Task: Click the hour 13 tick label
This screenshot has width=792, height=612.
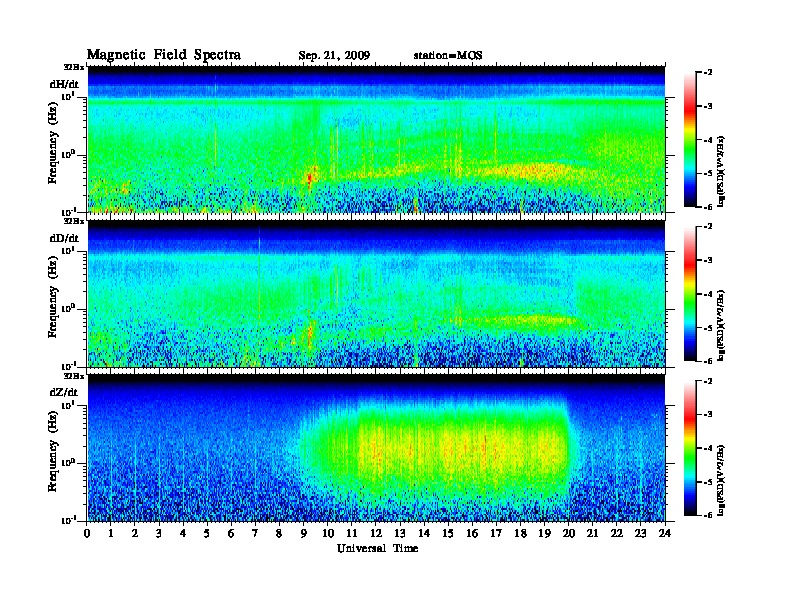Action: 400,534
